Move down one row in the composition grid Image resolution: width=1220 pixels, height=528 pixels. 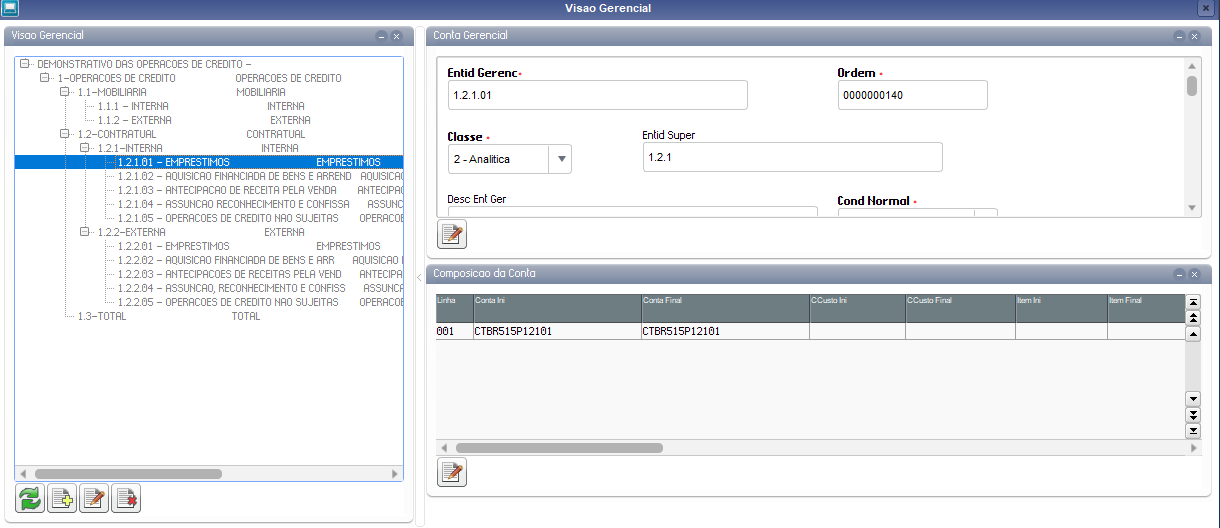coord(1192,399)
